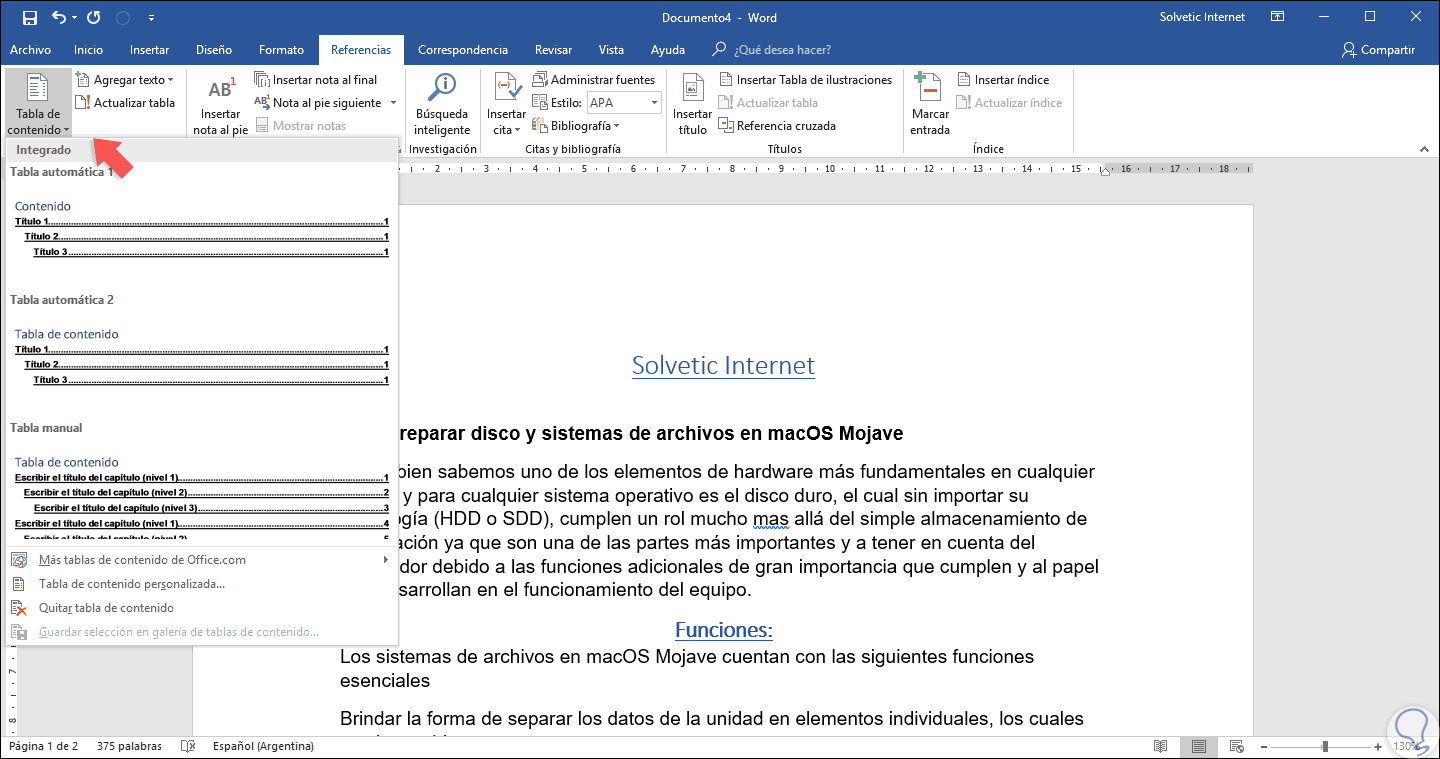The image size is (1440, 759).
Task: Open the Diseño ribbon tab
Action: click(214, 50)
